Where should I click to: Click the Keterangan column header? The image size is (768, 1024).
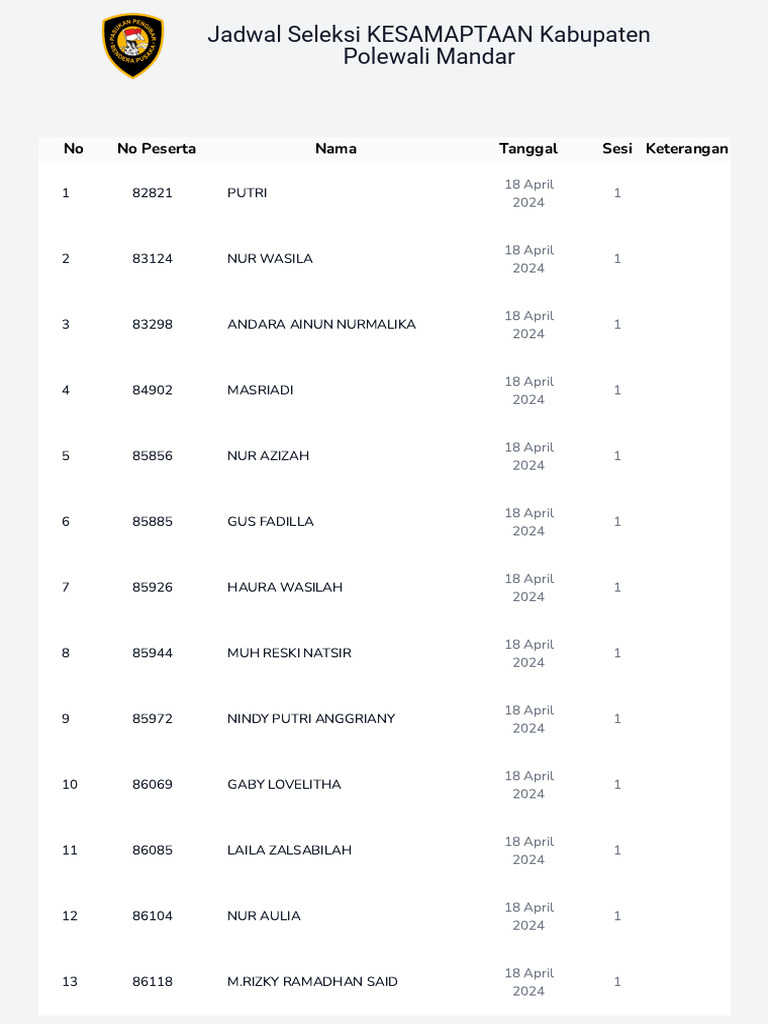687,149
